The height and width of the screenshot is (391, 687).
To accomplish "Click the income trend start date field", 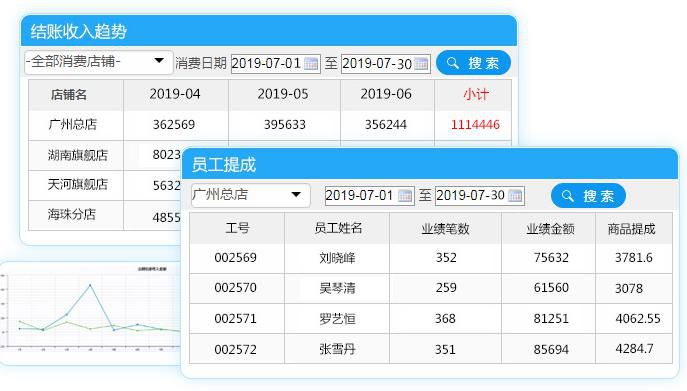I will (276, 64).
